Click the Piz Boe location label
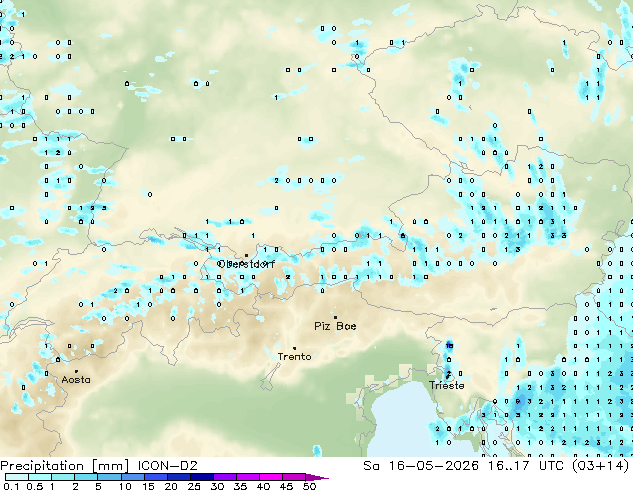The width and height of the screenshot is (634, 490). pos(335,326)
